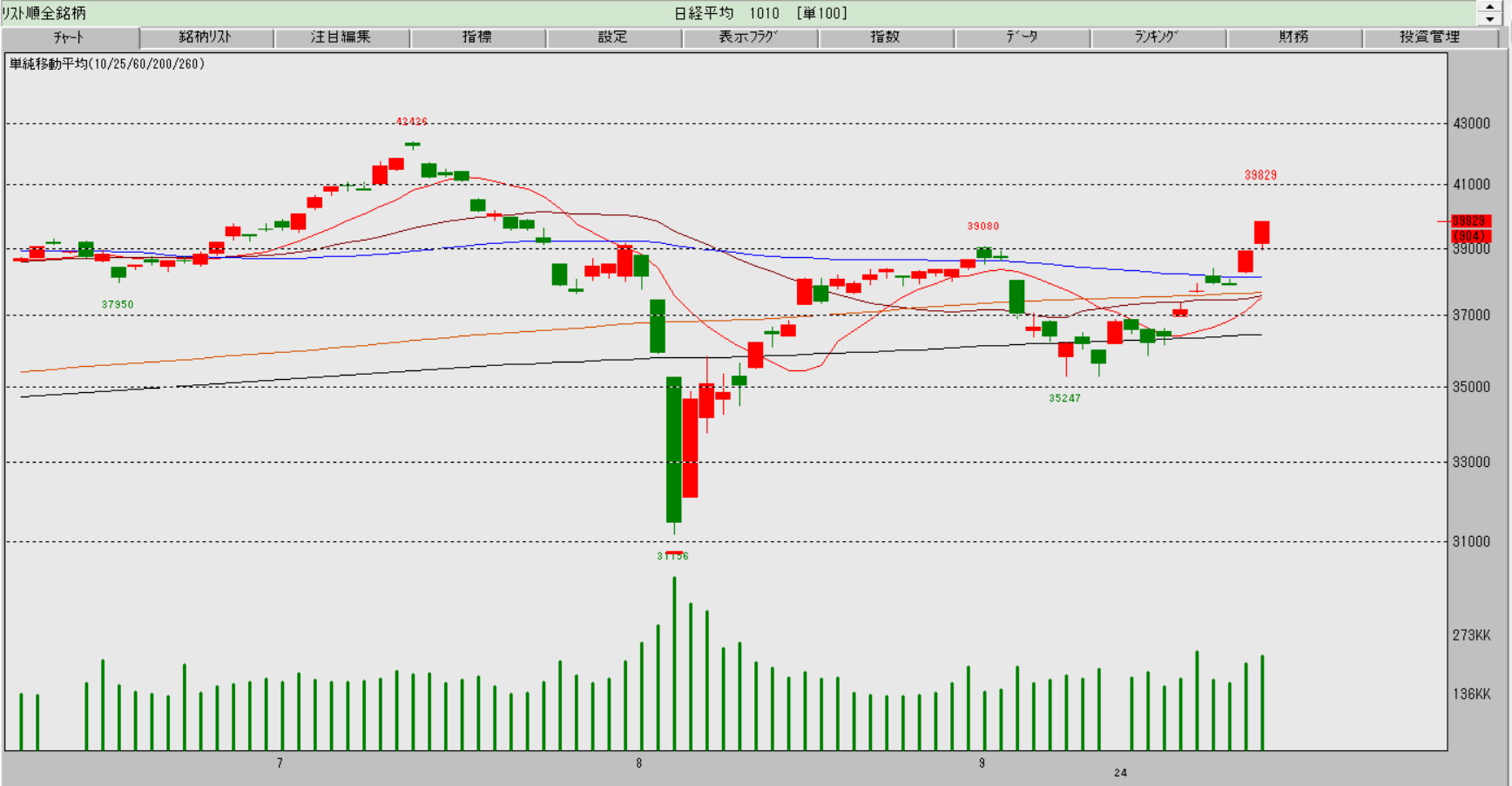Open the ランキング tab

click(x=1158, y=37)
